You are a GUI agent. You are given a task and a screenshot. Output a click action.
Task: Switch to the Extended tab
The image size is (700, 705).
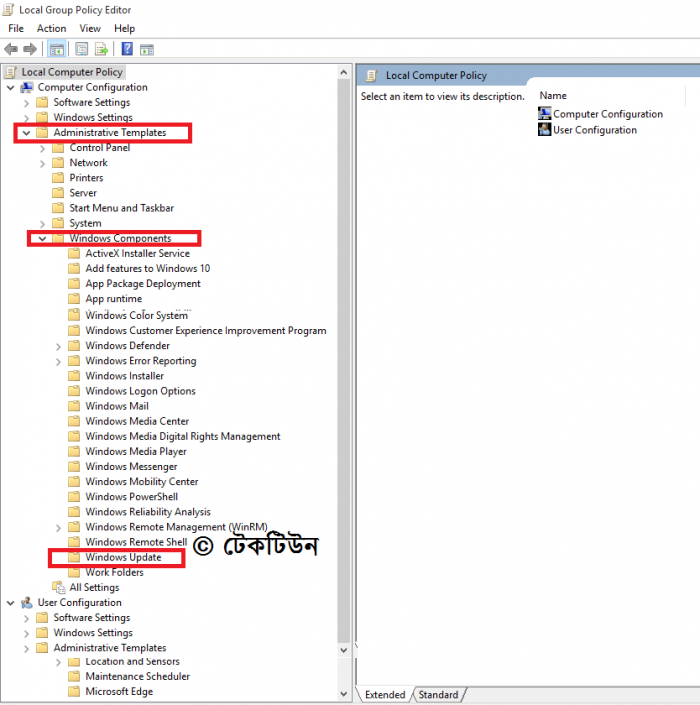click(385, 695)
